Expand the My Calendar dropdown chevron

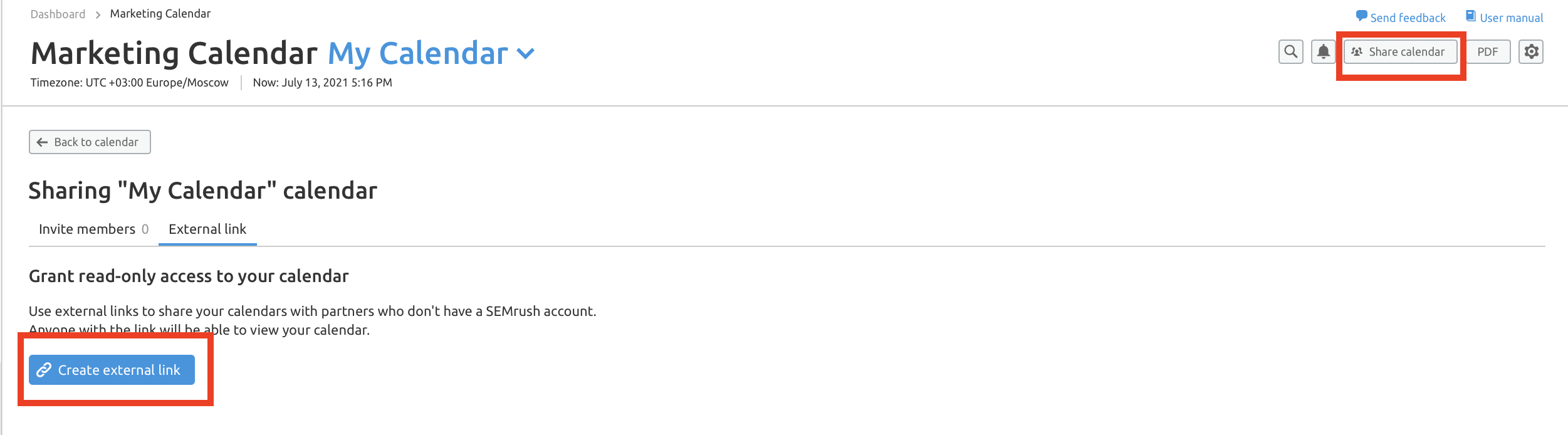(525, 54)
